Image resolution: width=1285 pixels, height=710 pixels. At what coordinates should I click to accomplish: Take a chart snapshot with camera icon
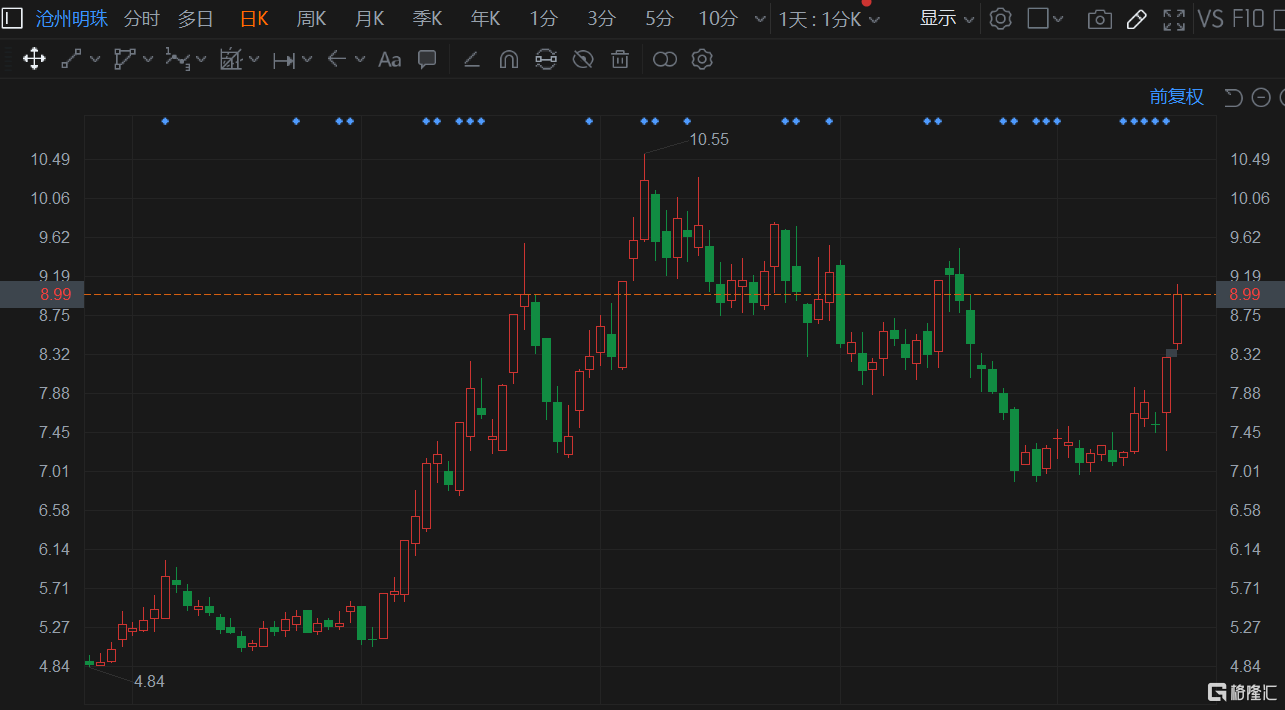coord(1100,19)
